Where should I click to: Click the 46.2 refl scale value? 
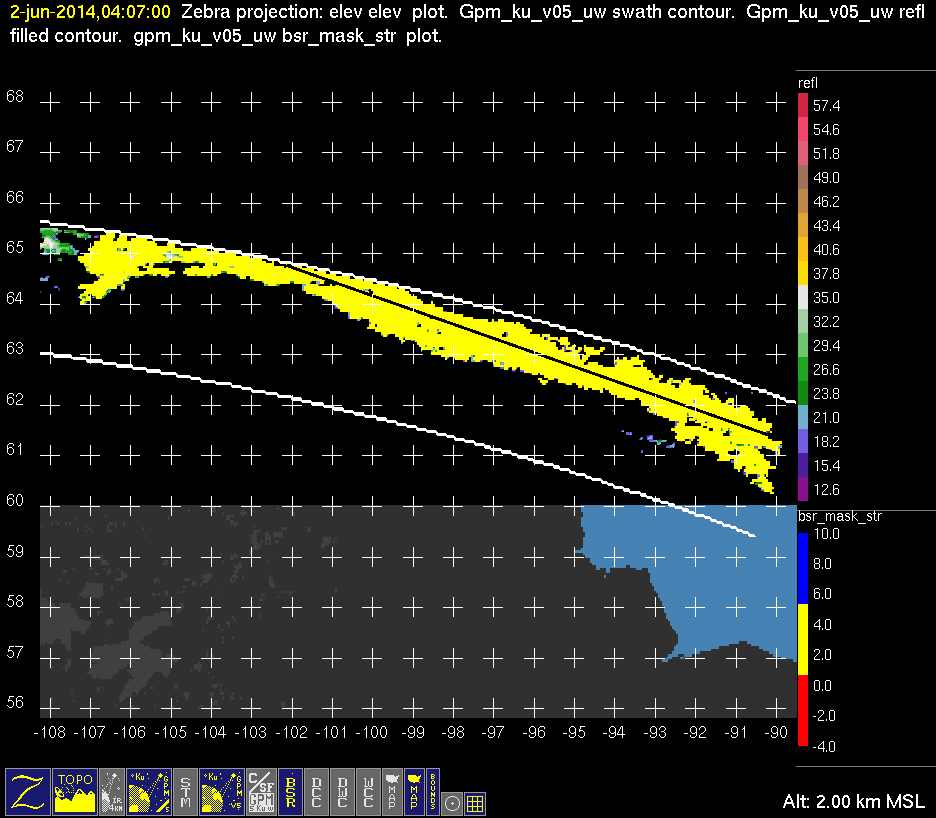(x=826, y=202)
